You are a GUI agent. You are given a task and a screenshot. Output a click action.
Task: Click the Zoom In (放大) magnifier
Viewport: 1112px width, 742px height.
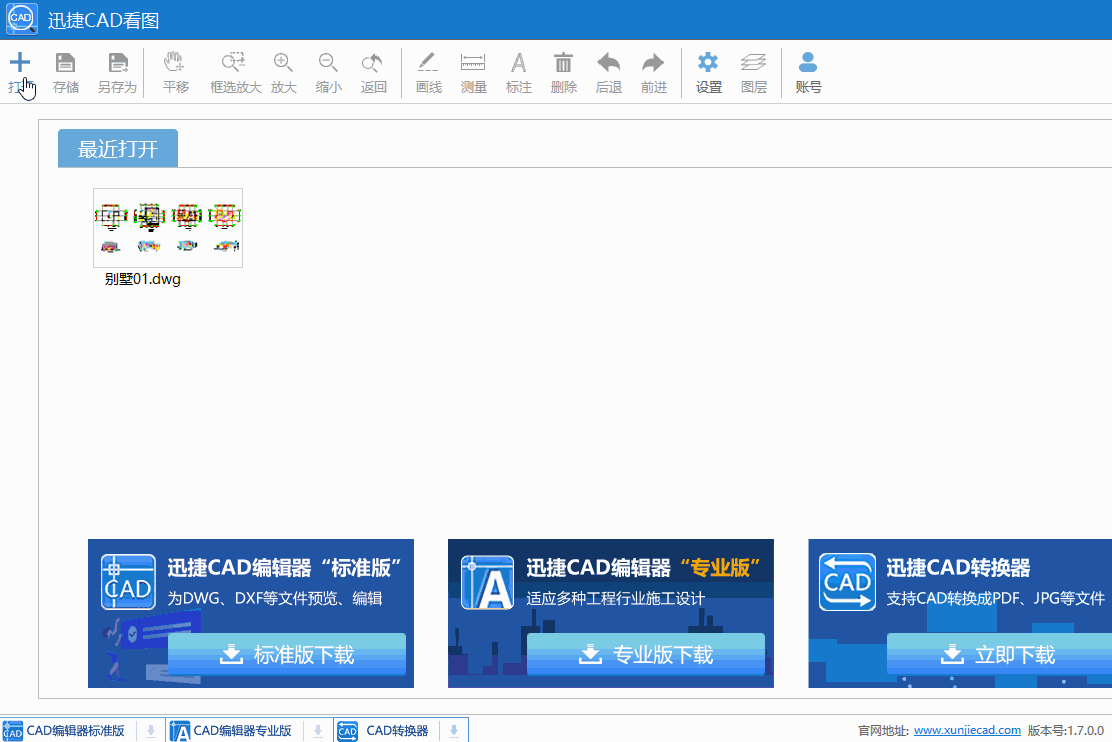[x=283, y=62]
